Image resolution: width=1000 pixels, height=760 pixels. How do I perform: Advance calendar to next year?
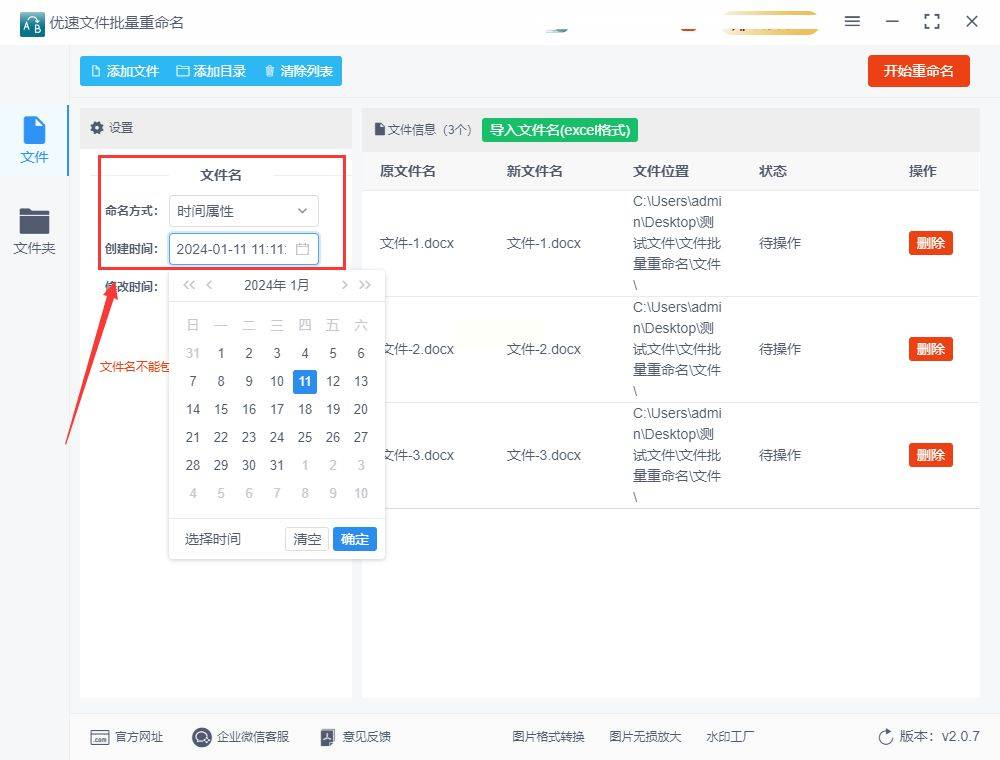click(x=365, y=285)
